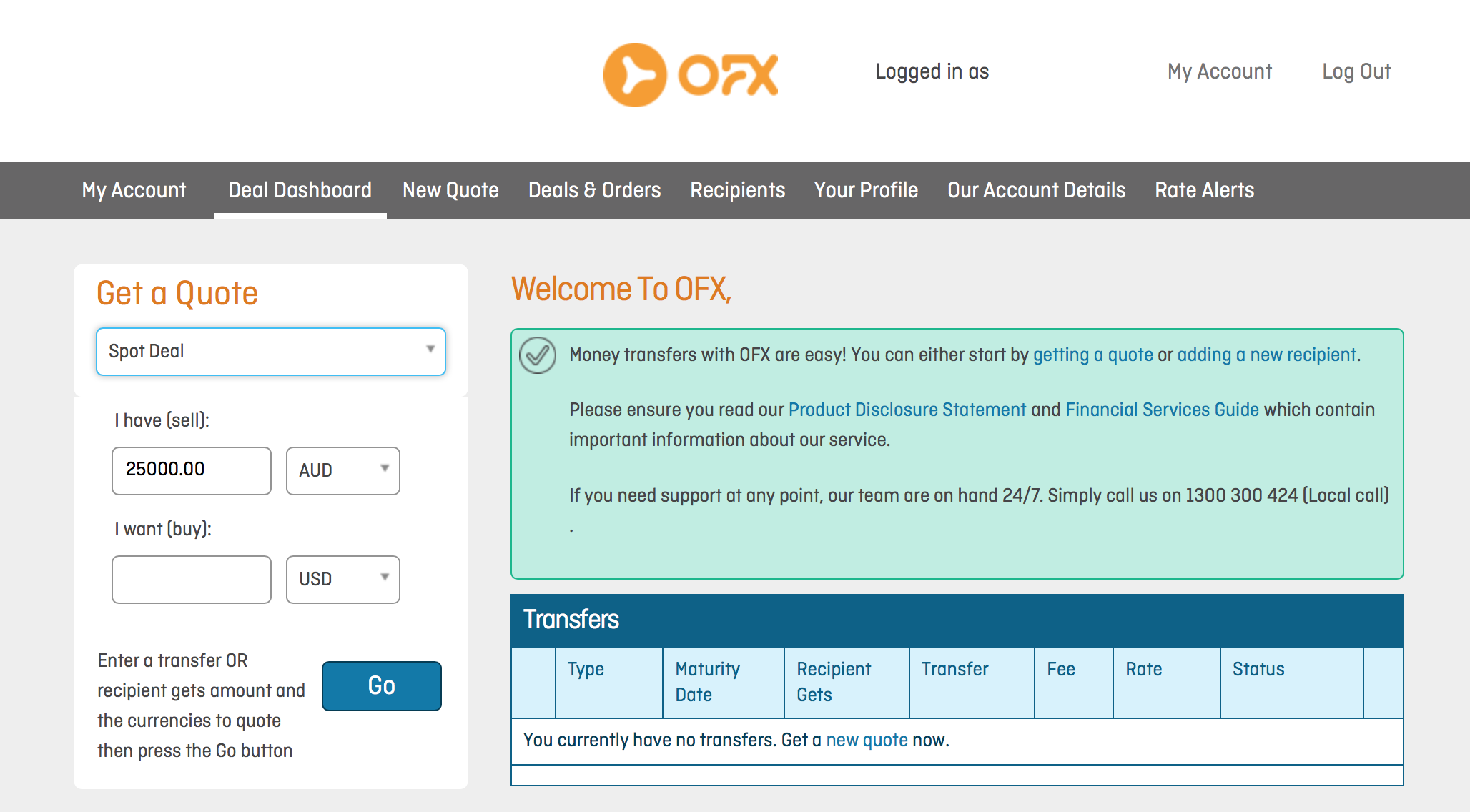Open the Deals & Orders tab
The width and height of the screenshot is (1470, 812).
click(x=595, y=190)
